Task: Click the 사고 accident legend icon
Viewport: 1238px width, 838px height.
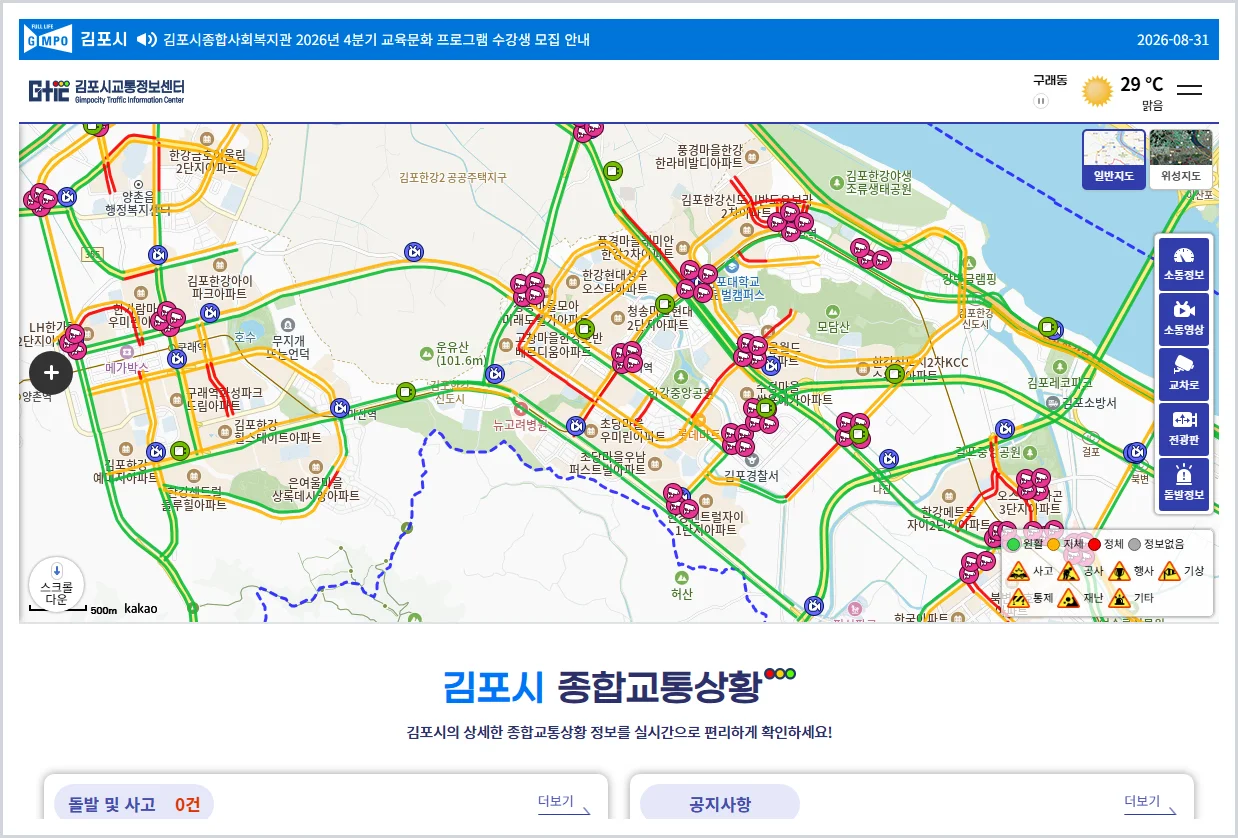Action: click(1019, 572)
